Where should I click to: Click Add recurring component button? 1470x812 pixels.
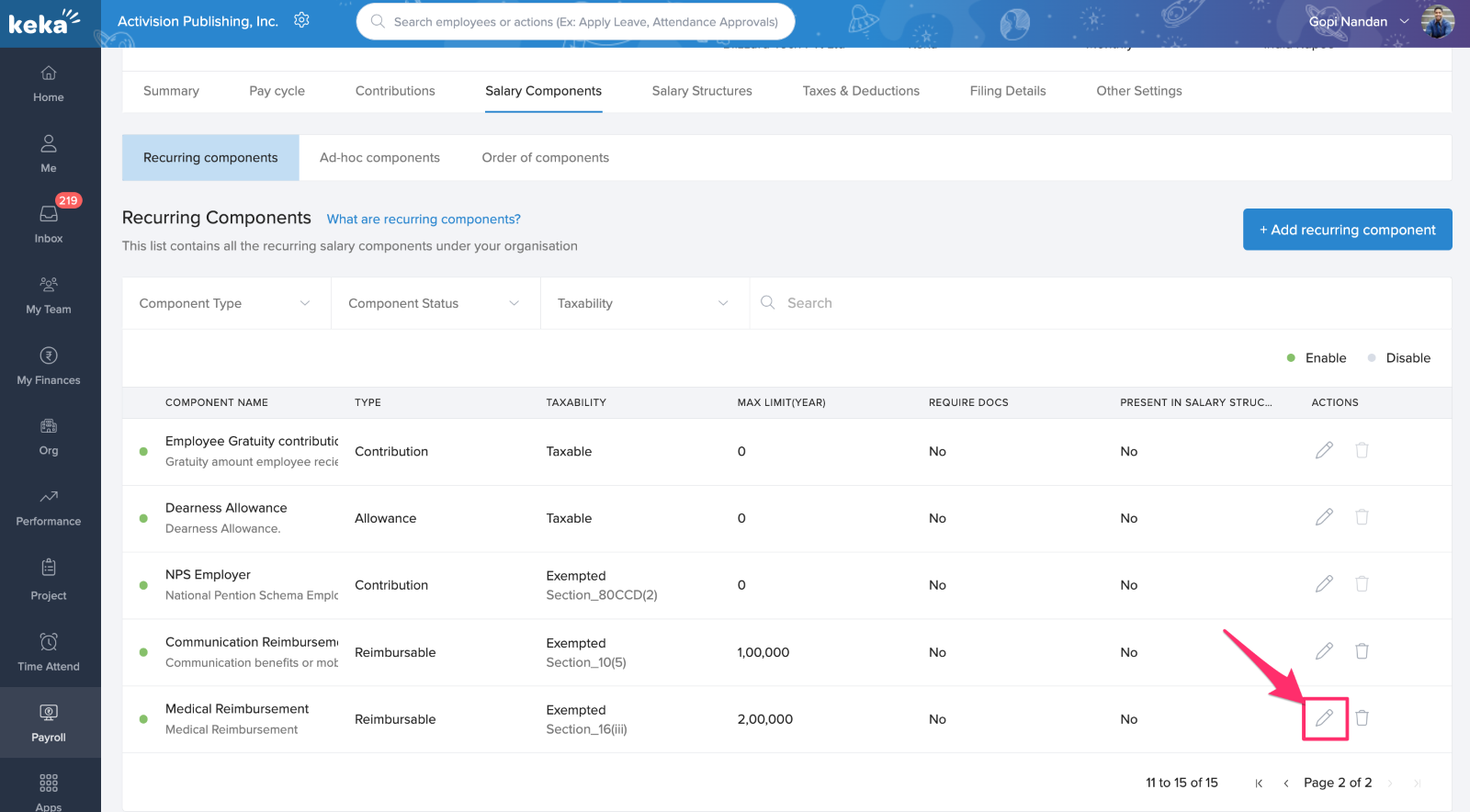1347,230
